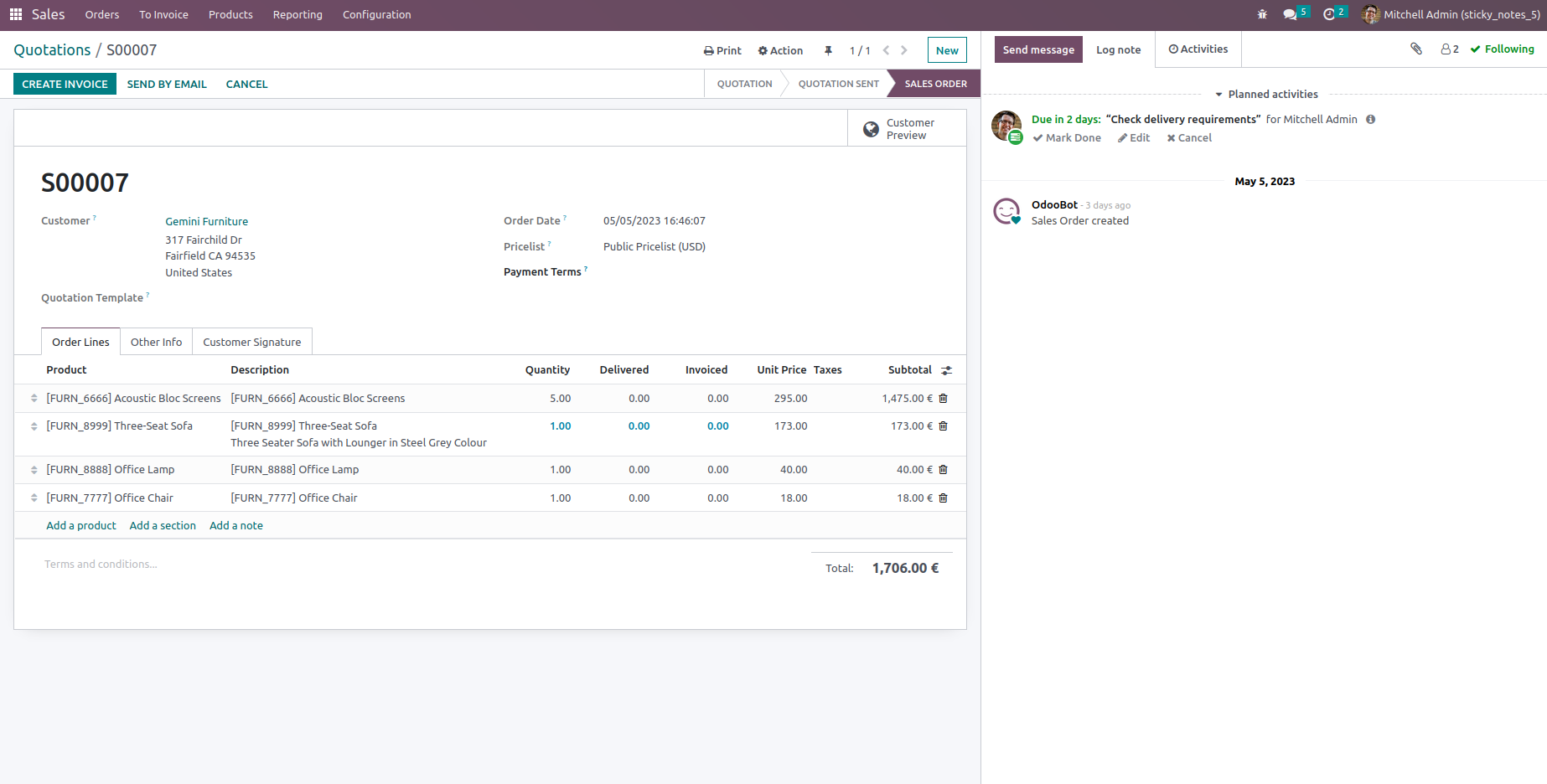
Task: Open the conversations chat icon
Action: pos(1291,14)
